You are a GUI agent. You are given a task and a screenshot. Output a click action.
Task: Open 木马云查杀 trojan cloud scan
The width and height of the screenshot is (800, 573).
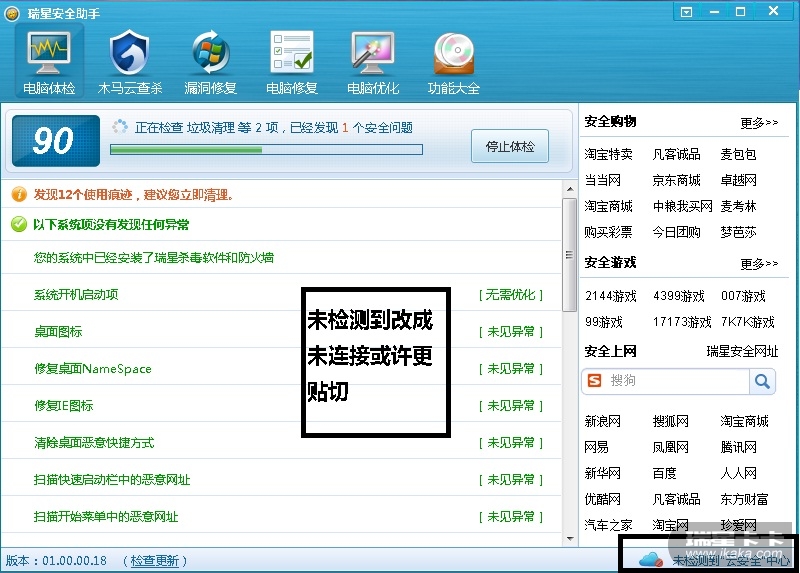point(130,62)
